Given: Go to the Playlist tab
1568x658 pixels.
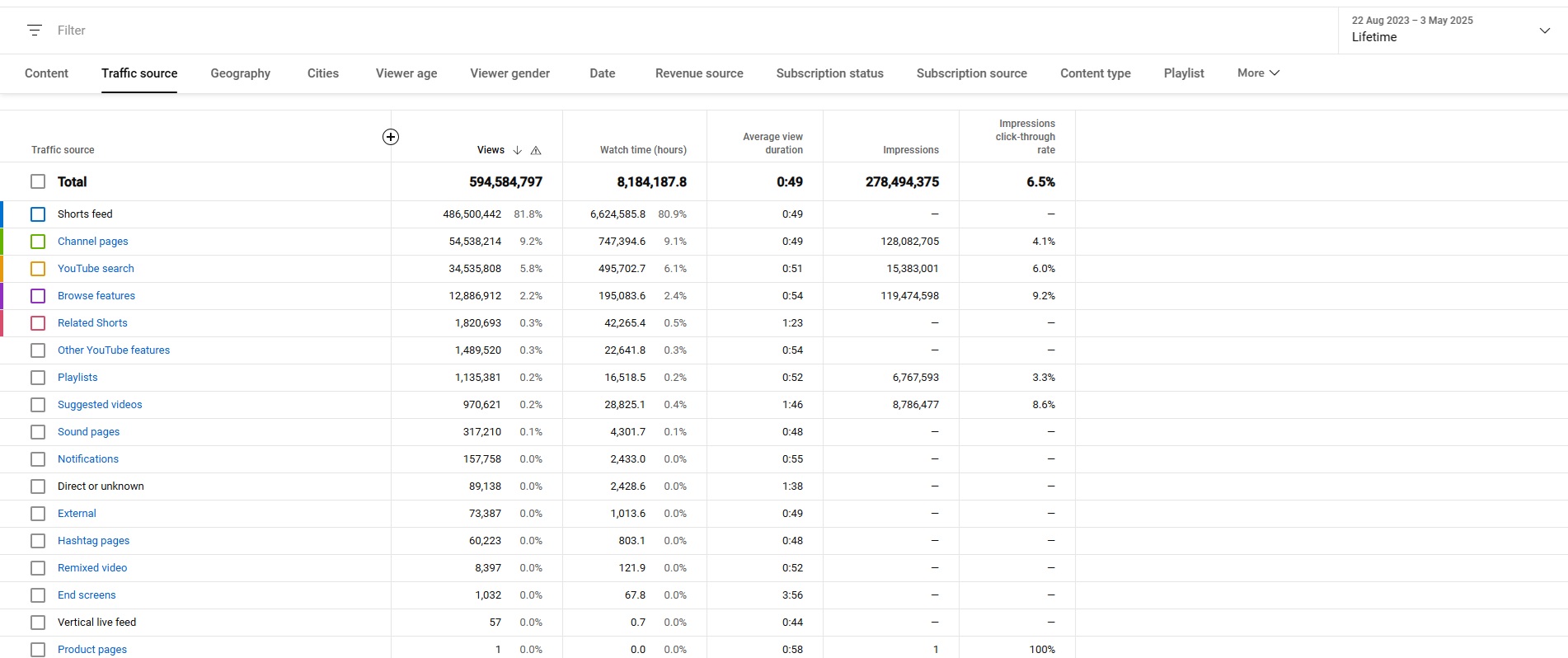Looking at the screenshot, I should (1184, 73).
